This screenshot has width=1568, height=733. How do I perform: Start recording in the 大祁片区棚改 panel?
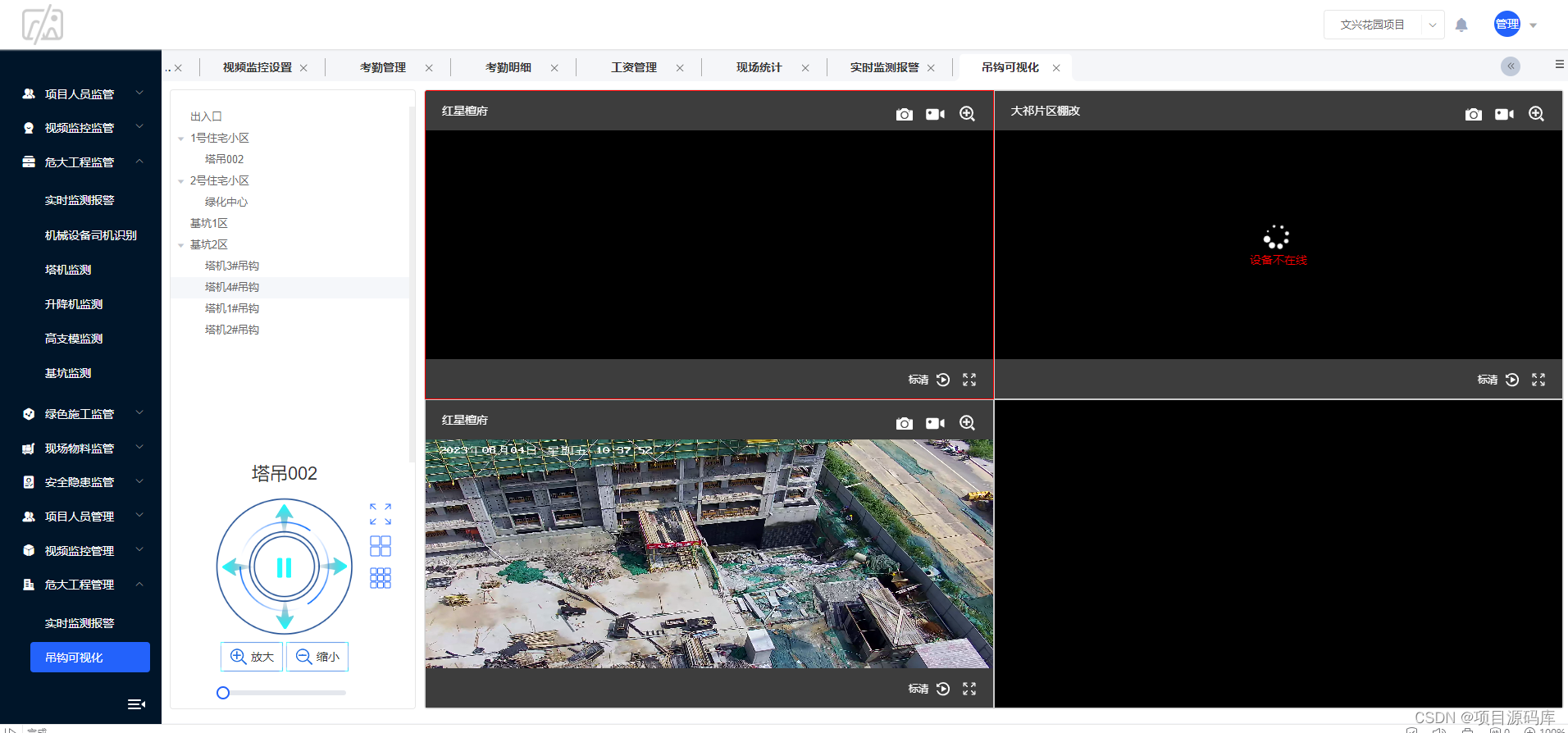point(1504,114)
